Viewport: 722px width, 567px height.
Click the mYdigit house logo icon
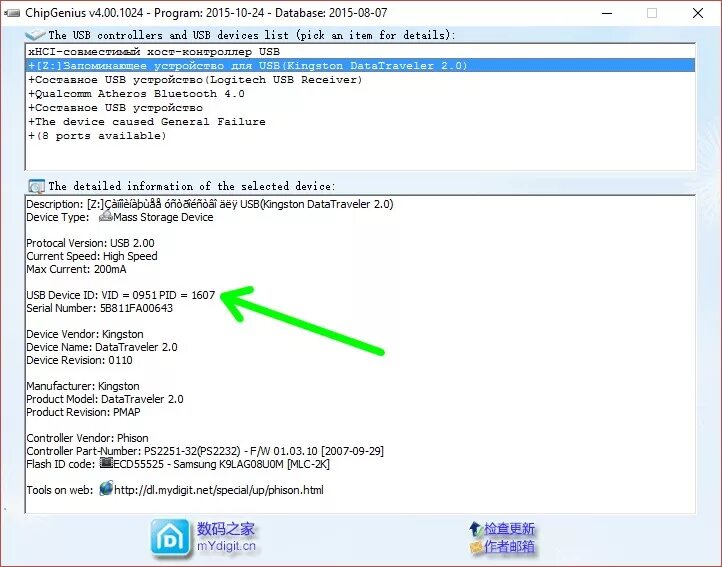[x=170, y=537]
